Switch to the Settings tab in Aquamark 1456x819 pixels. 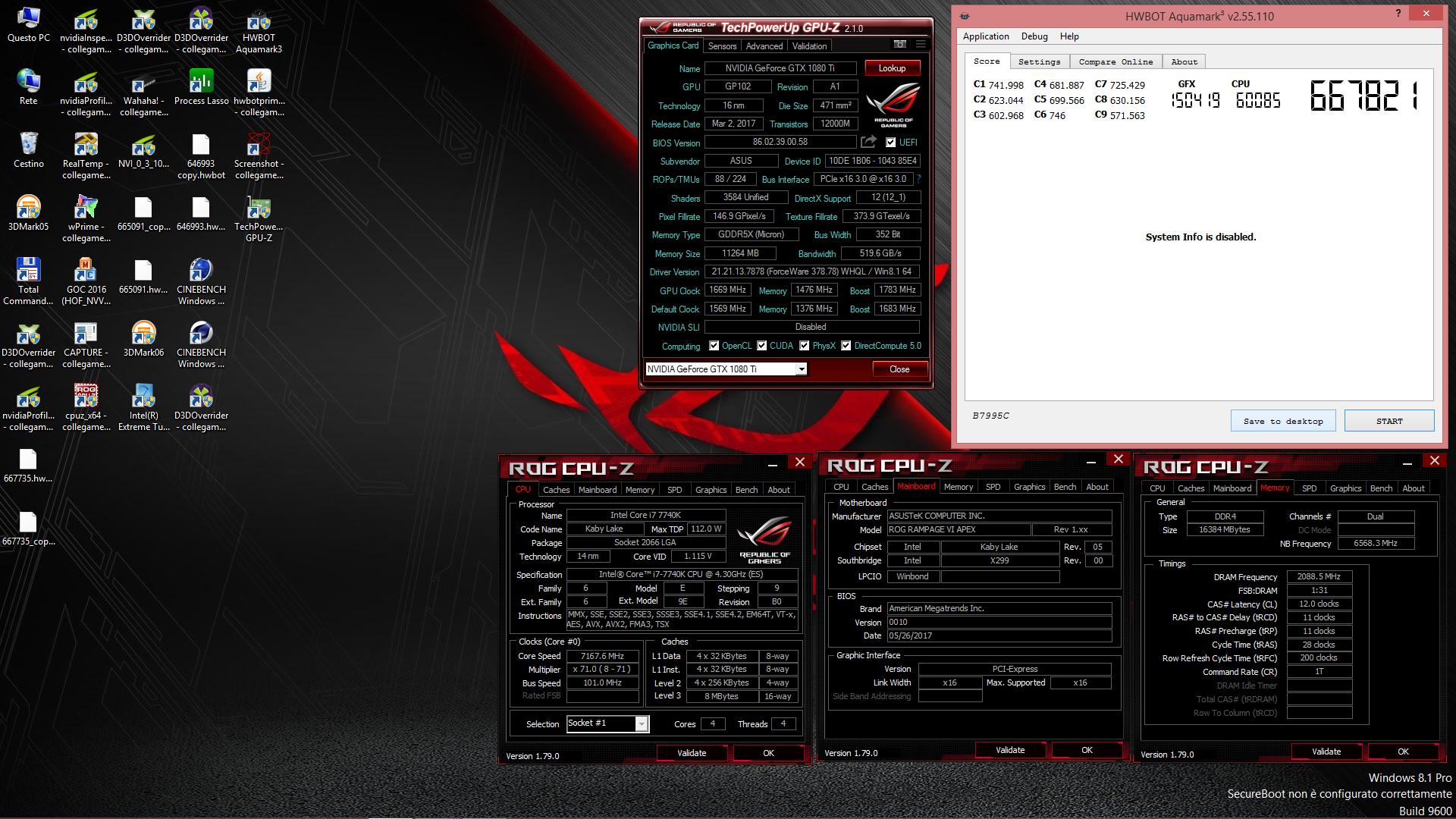click(x=1039, y=62)
